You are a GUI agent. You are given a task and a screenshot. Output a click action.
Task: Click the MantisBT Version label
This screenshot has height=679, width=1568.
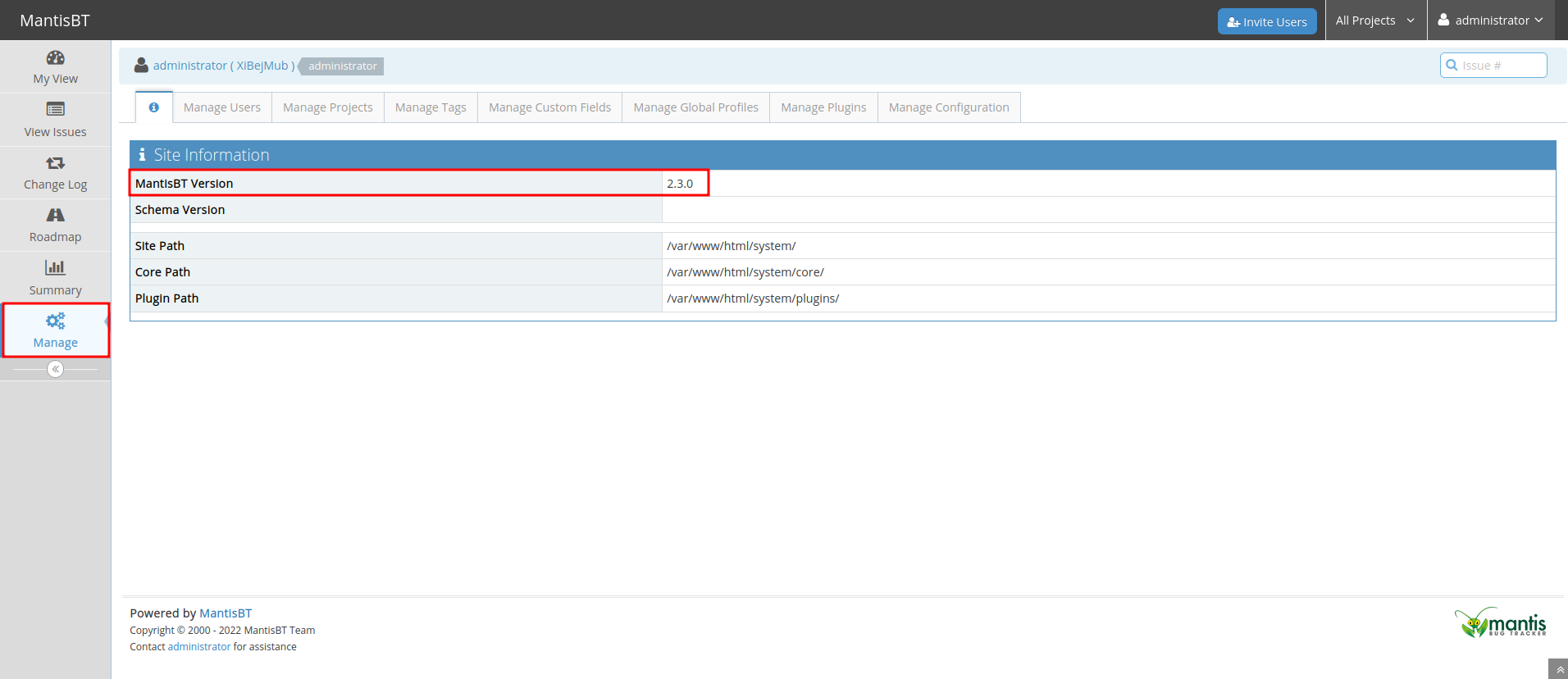[x=184, y=184]
